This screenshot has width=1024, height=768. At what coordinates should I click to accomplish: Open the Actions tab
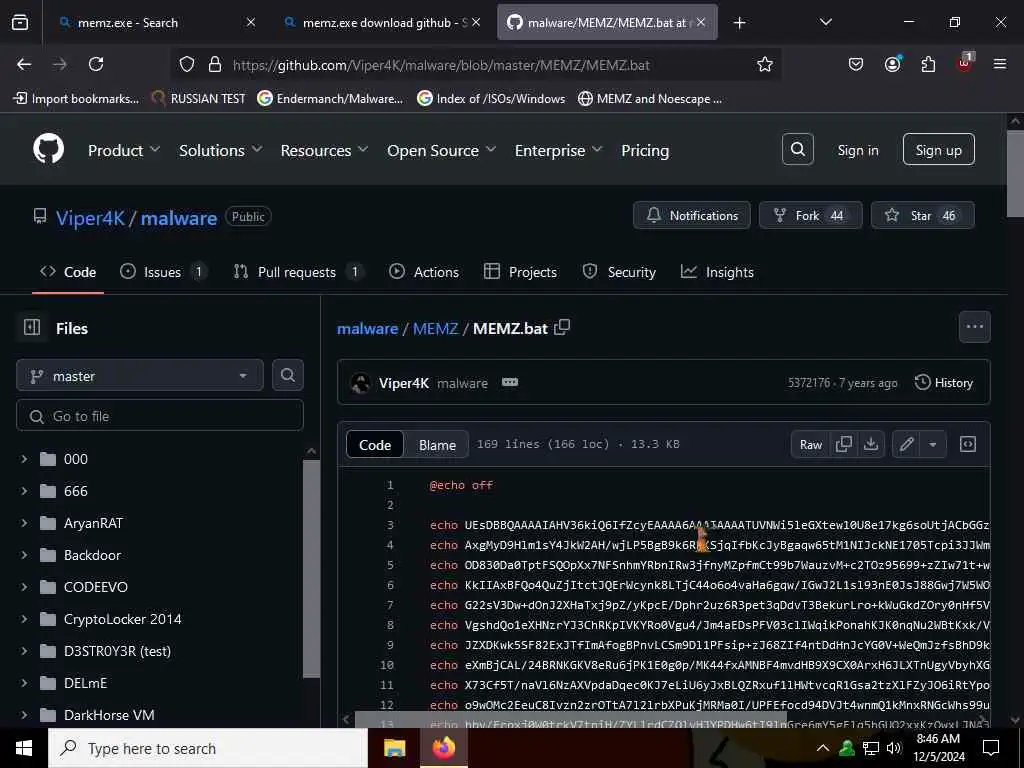coord(424,272)
